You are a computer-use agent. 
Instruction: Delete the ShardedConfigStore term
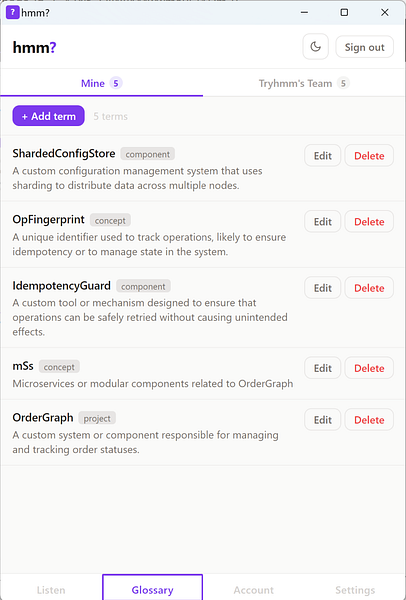pos(369,156)
